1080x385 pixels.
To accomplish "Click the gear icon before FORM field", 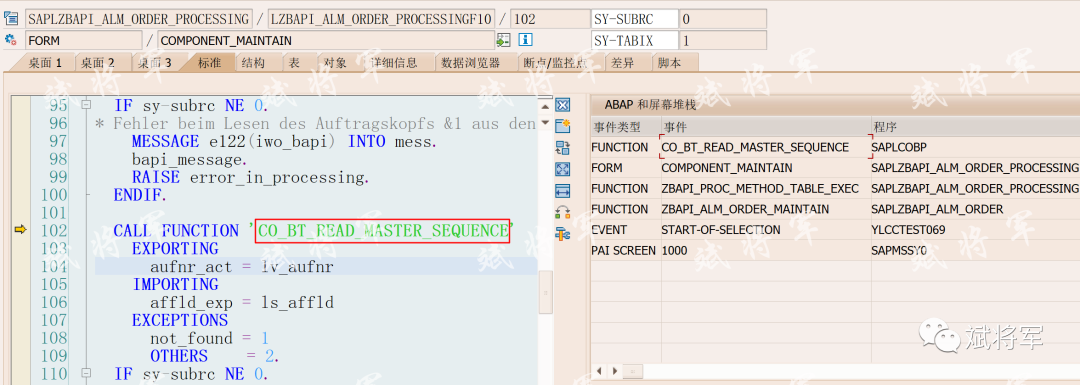I will point(11,40).
